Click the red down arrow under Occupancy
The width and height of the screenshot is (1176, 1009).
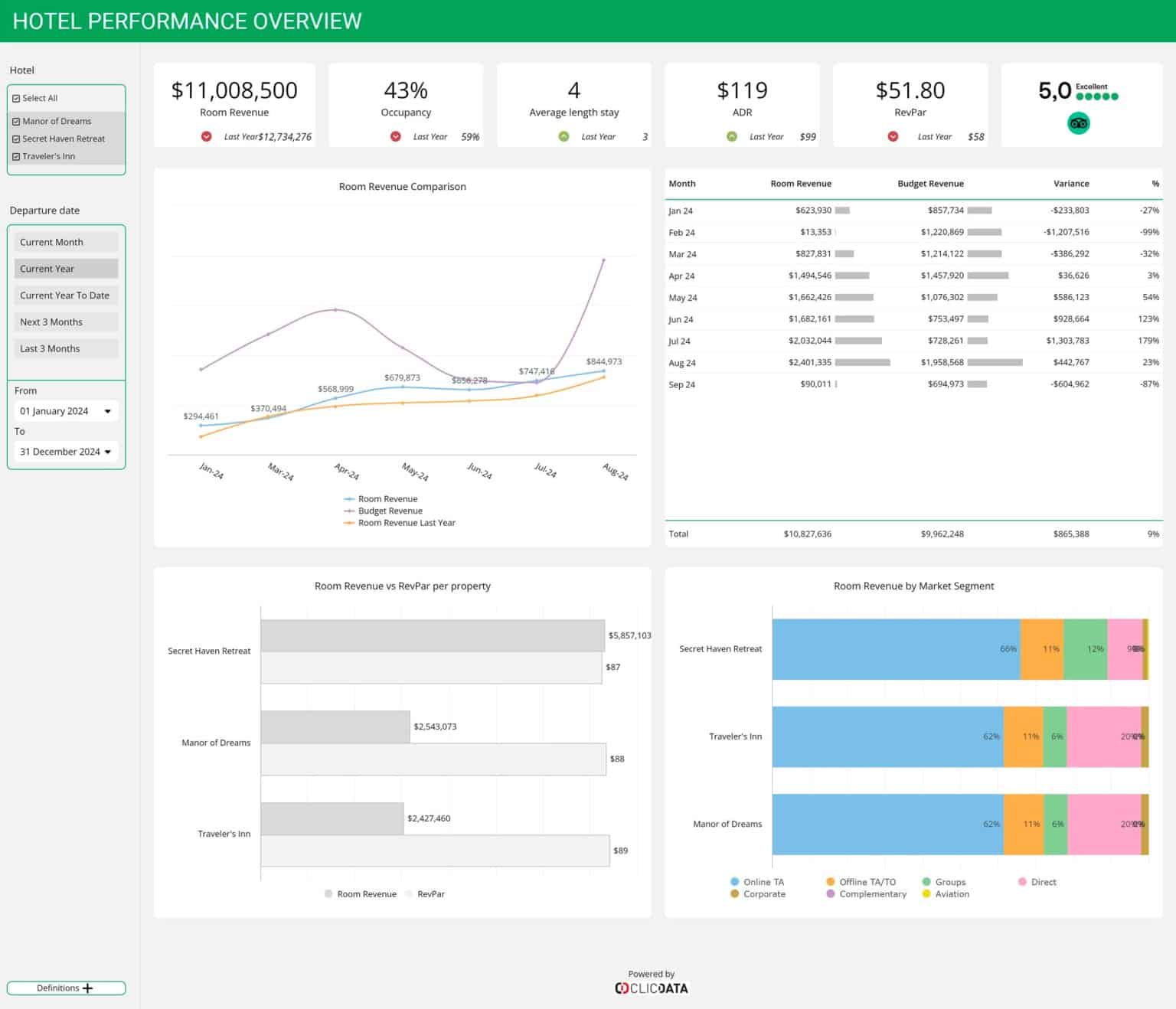395,136
